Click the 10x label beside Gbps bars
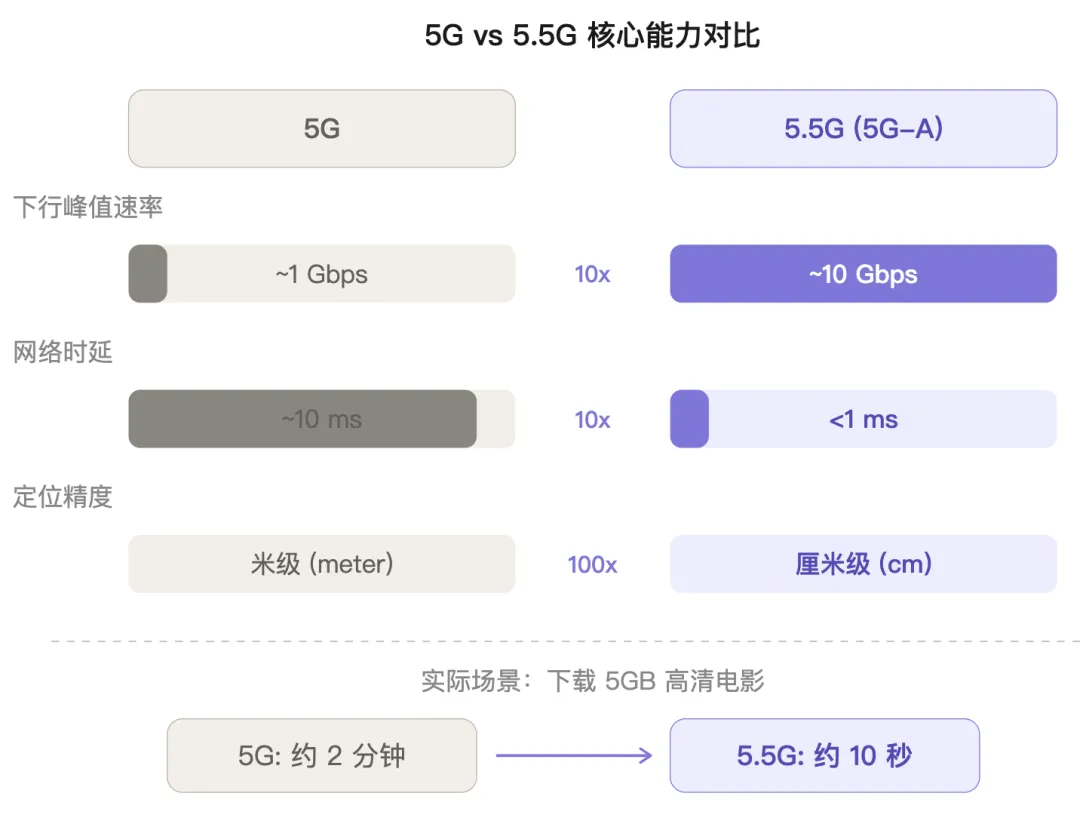 tap(592, 274)
